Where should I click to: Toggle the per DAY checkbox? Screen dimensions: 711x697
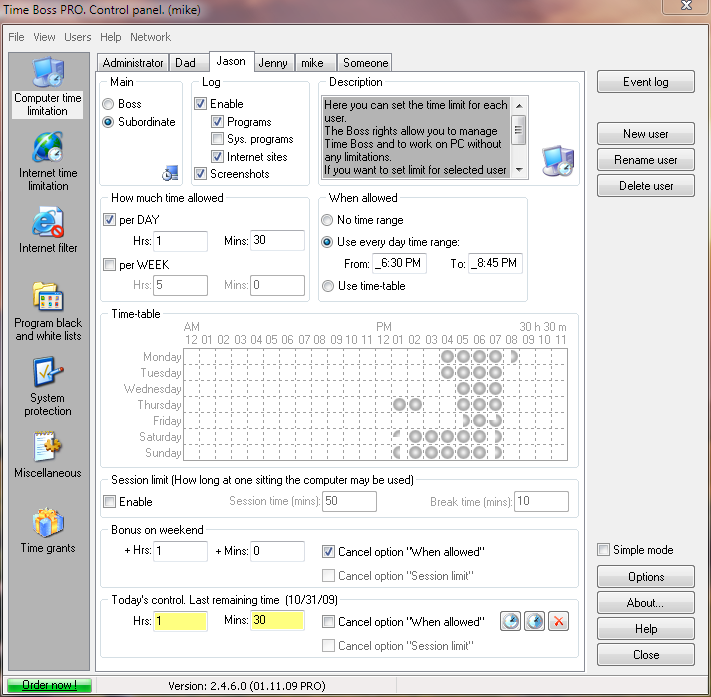[x=109, y=220]
